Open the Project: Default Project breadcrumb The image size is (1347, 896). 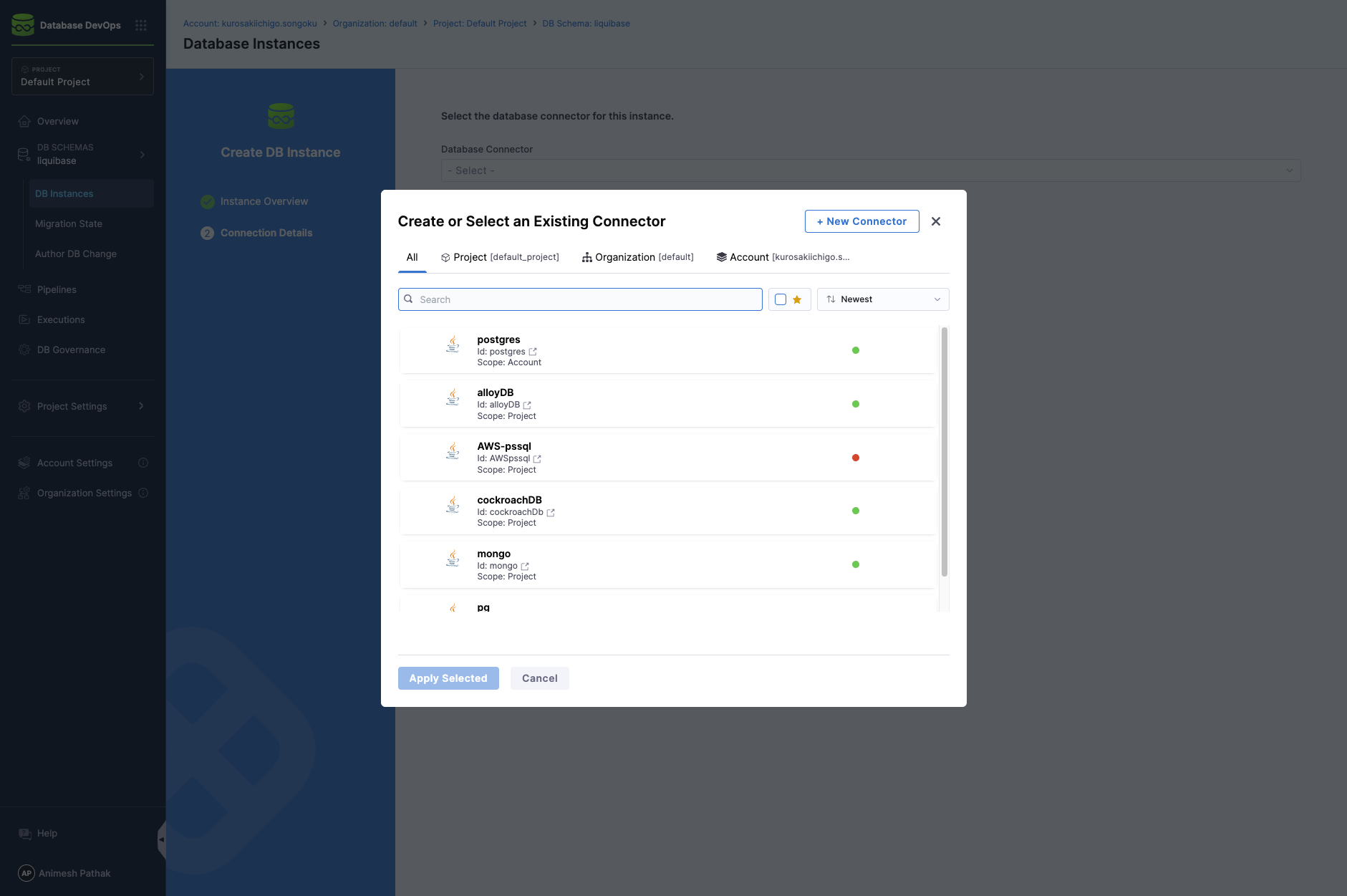pos(480,24)
